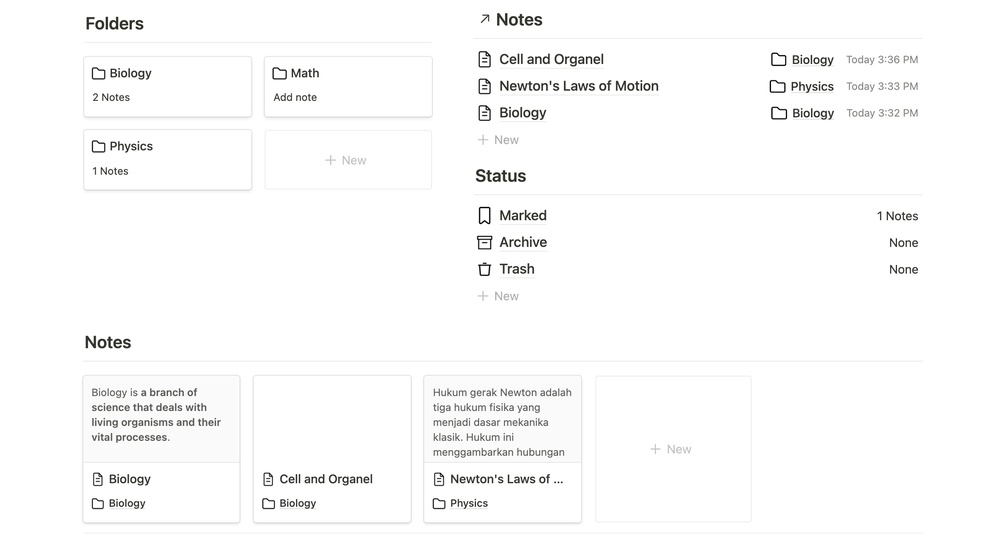Click the Marked bookmark icon
The height and width of the screenshot is (548, 1005).
pyautogui.click(x=485, y=216)
